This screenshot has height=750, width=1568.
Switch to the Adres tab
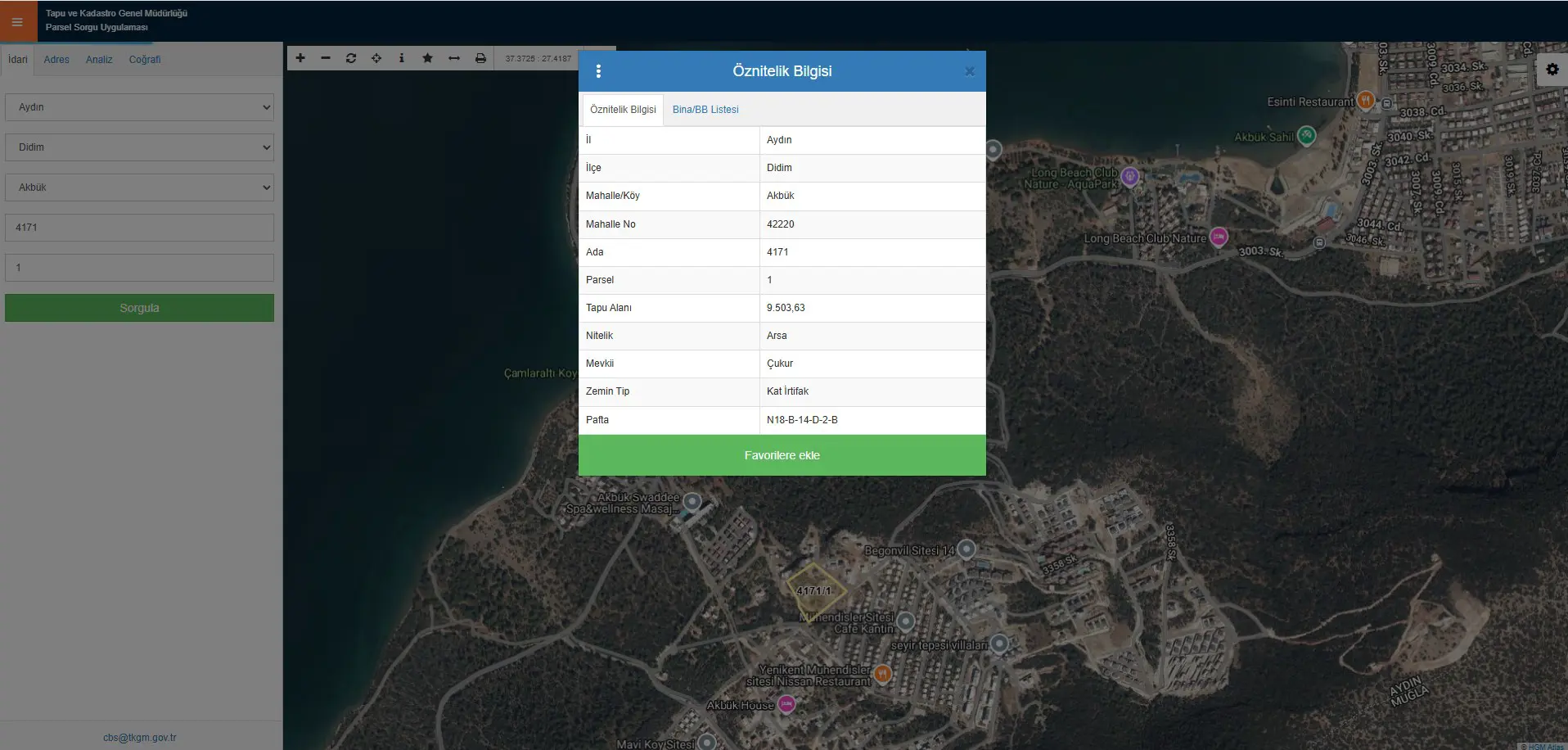pyautogui.click(x=56, y=60)
